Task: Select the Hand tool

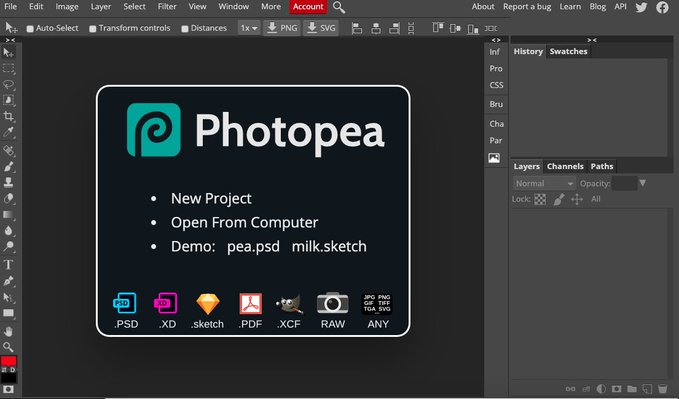Action: pos(8,331)
